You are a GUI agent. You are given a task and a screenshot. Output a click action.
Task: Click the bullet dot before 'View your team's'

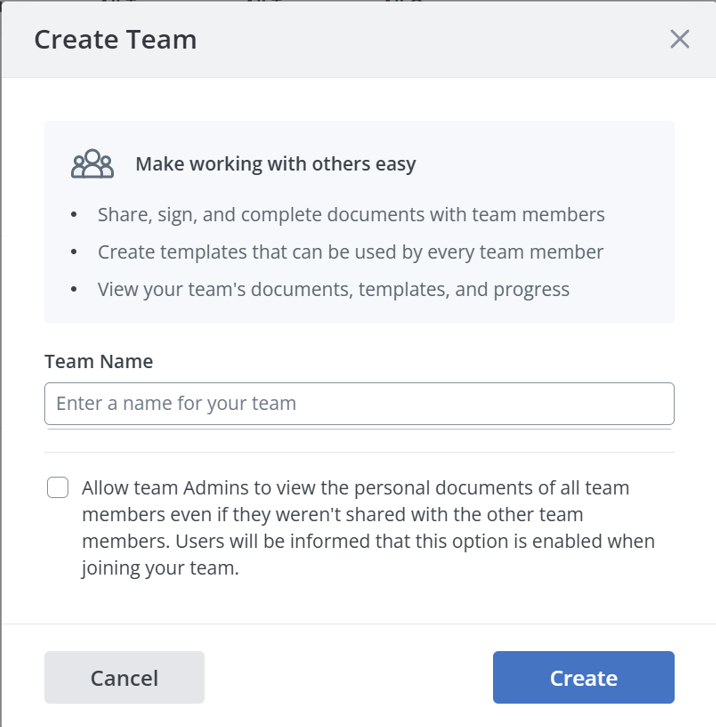74,291
